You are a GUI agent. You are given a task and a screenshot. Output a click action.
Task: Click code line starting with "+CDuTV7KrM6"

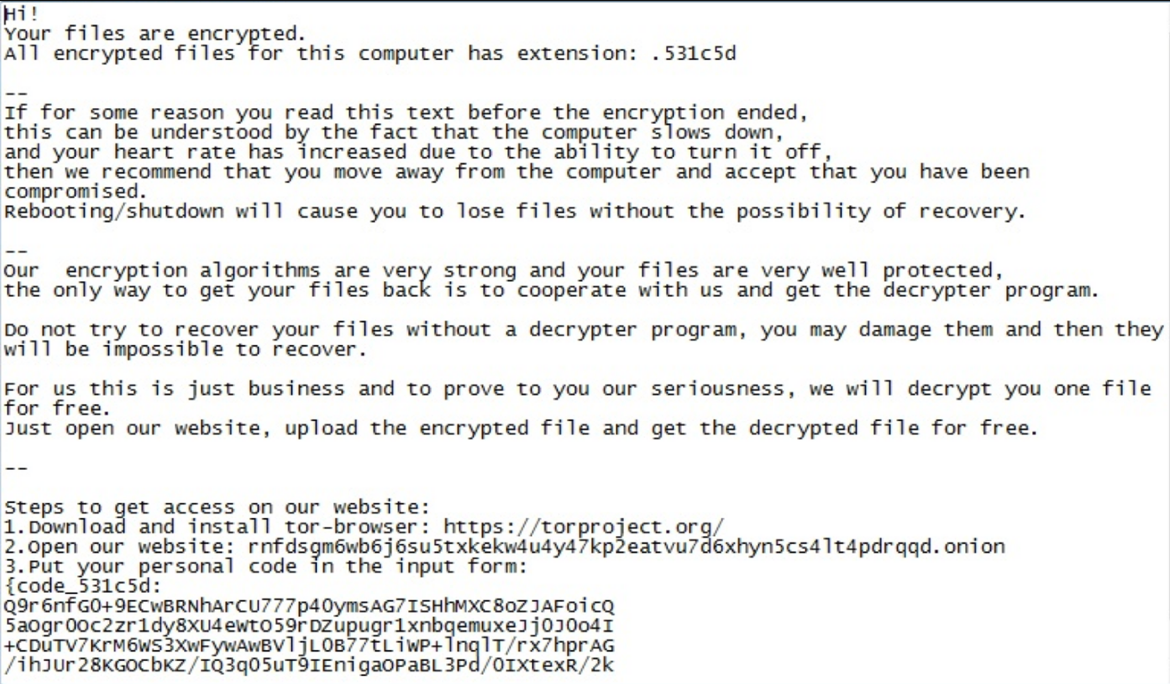point(308,646)
